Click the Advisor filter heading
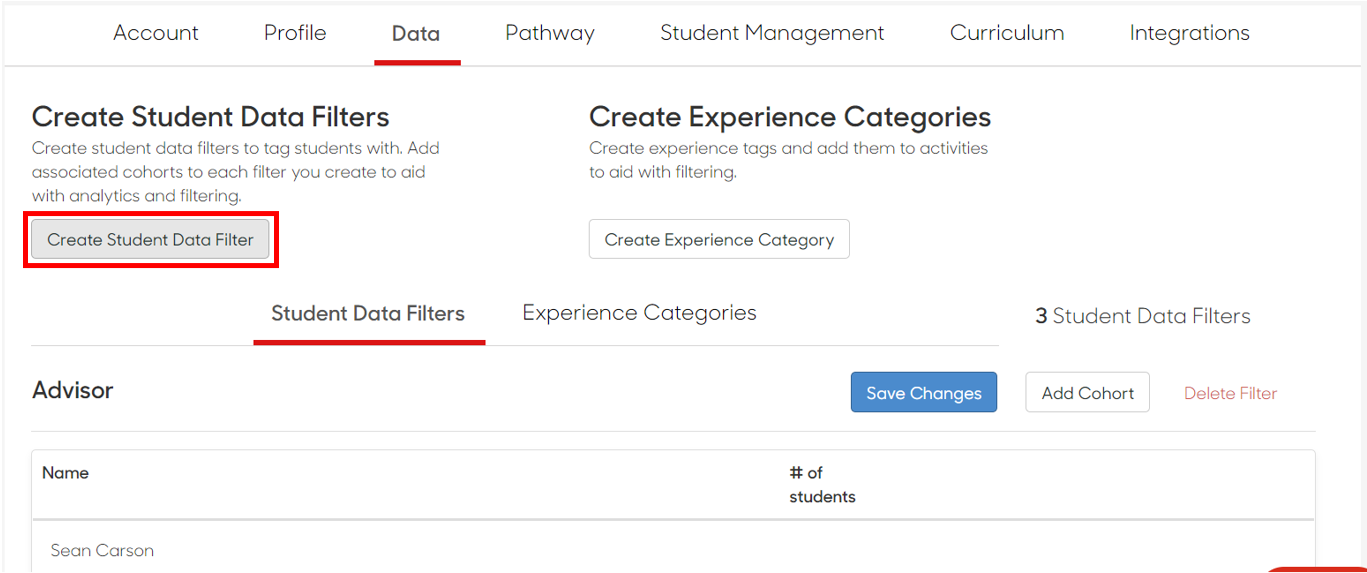The image size is (1367, 573). 73,390
